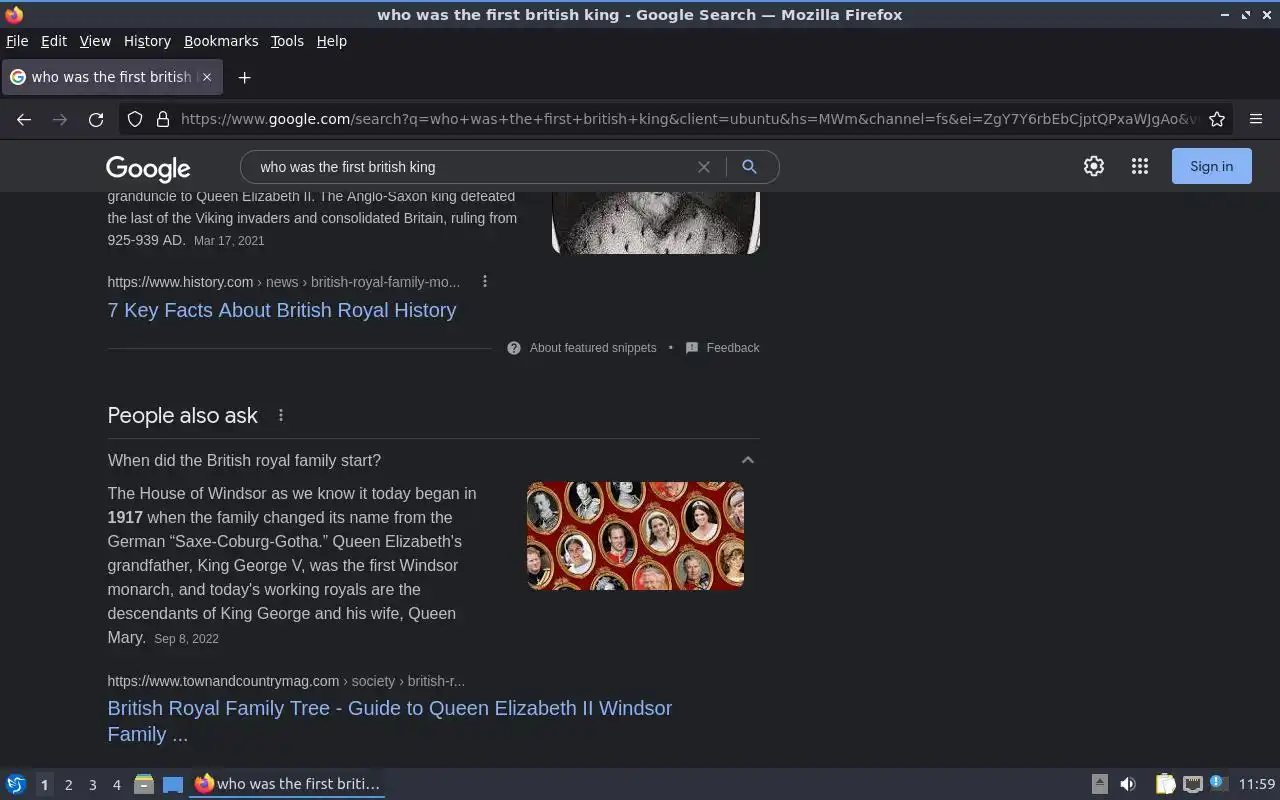Viewport: 1280px width, 800px height.
Task: Open the British Royal Family Tree link
Action: [x=390, y=721]
